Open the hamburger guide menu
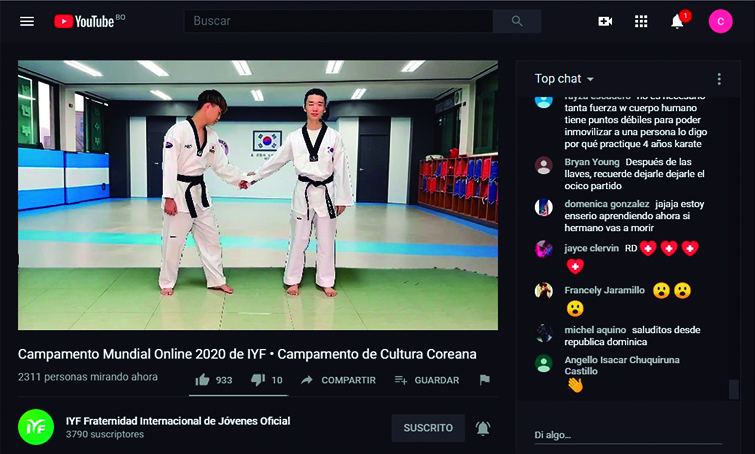Image resolution: width=755 pixels, height=454 pixels. (27, 21)
